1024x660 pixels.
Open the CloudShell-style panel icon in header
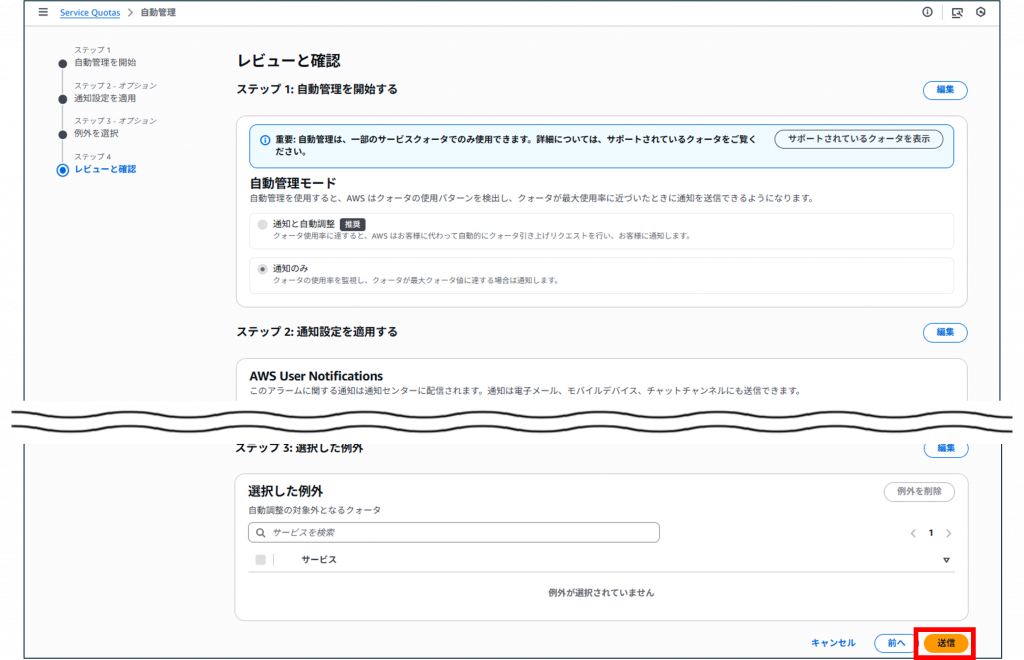[x=957, y=12]
